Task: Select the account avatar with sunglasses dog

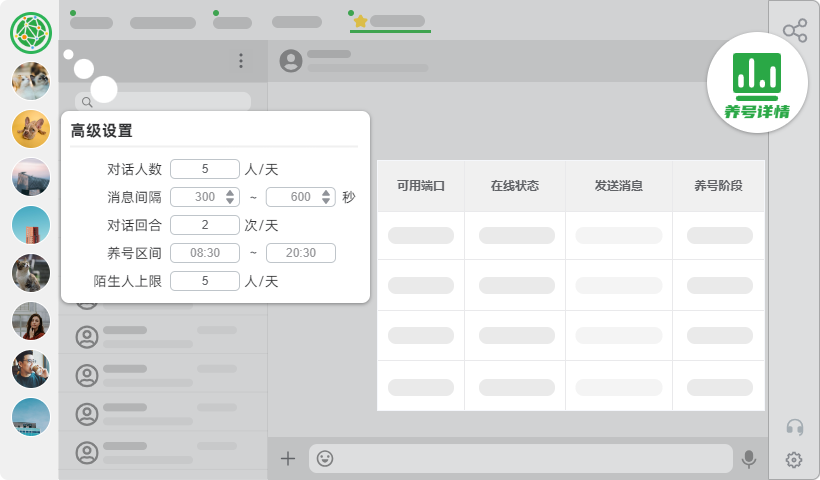Action: tap(31, 129)
